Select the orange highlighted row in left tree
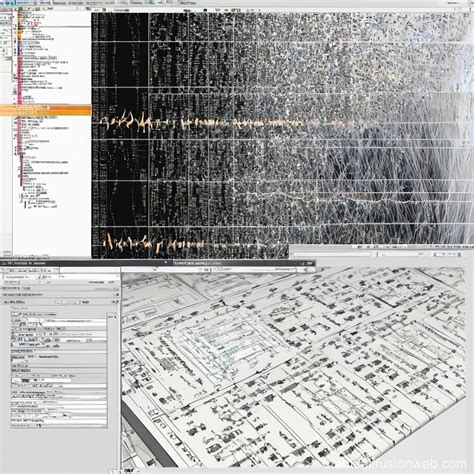This screenshot has width=474, height=474. pyautogui.click(x=46, y=110)
